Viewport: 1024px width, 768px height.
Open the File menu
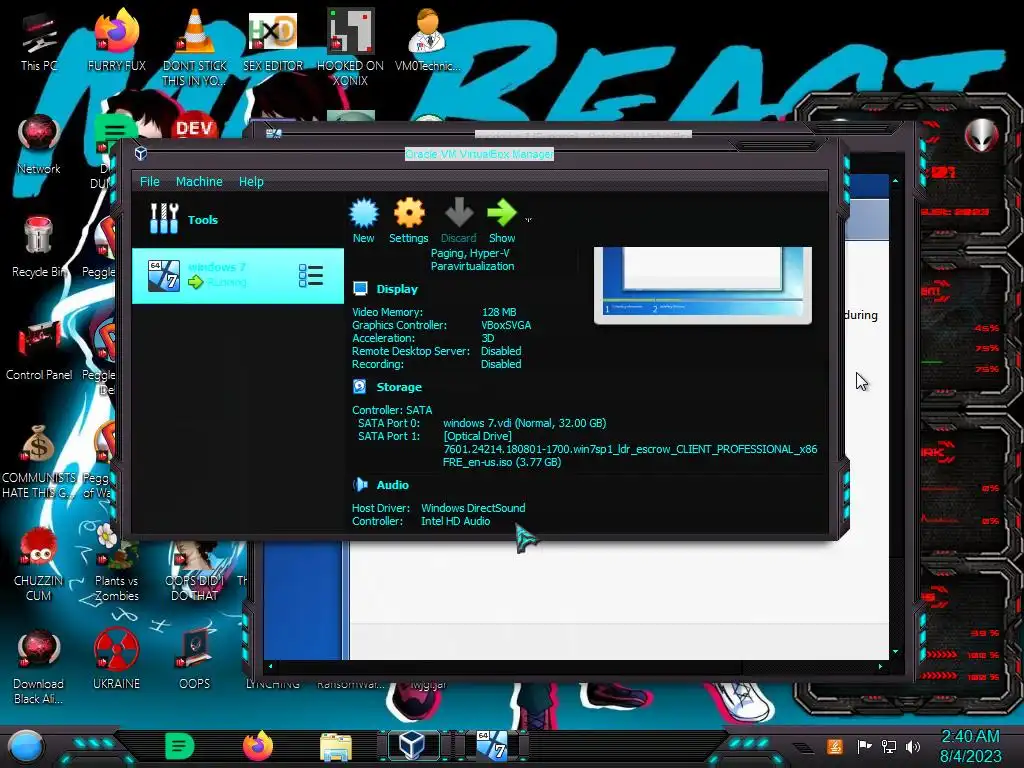pyautogui.click(x=150, y=182)
